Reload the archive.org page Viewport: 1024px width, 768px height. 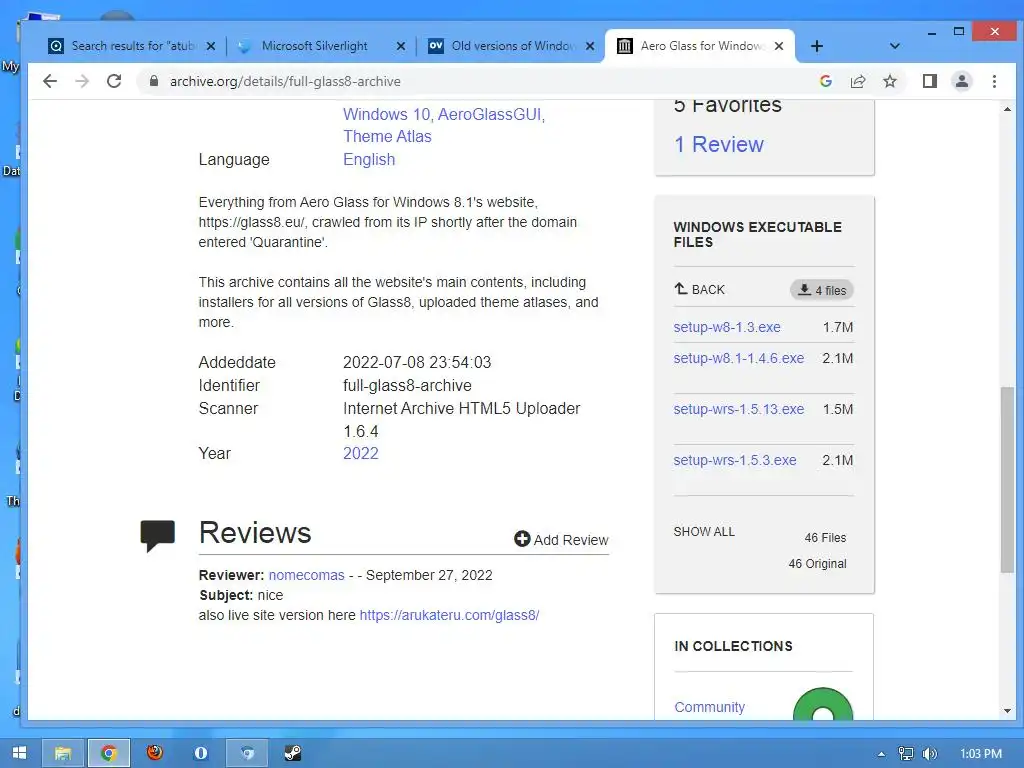pyautogui.click(x=114, y=81)
